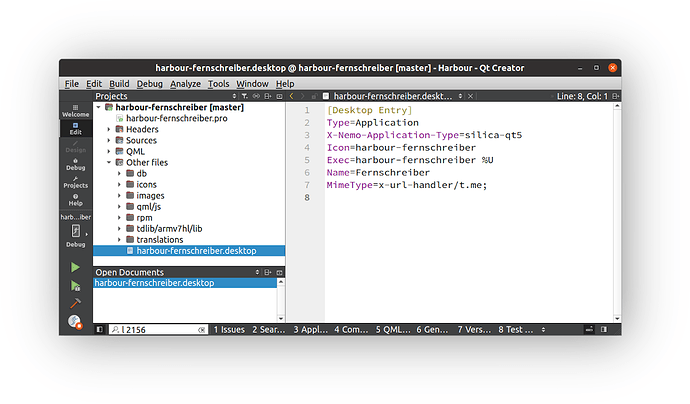This screenshot has width=690, height=404.
Task: Collapse the Other files node
Action: [x=109, y=162]
